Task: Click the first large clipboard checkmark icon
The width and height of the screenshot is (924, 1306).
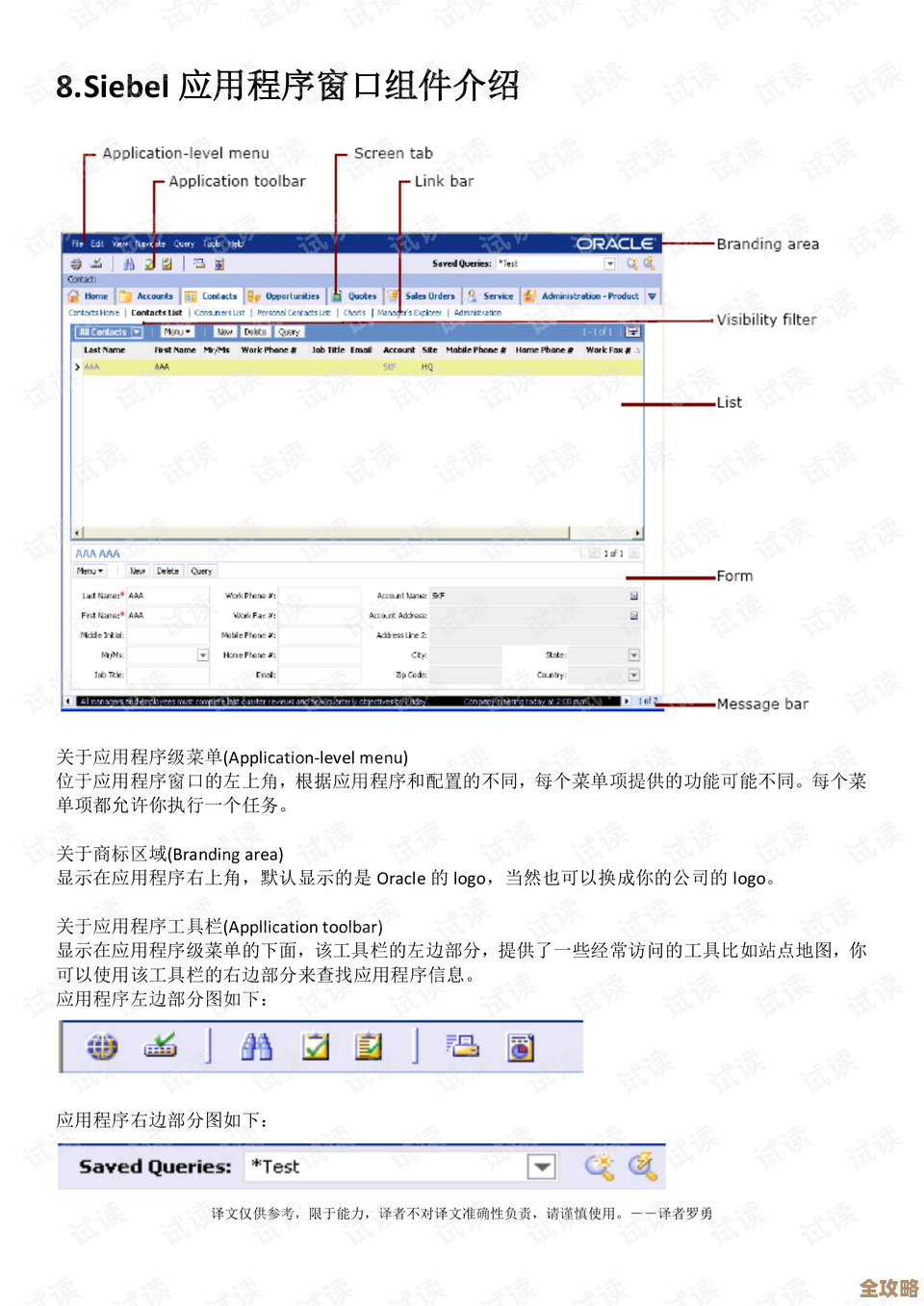Action: (315, 1046)
